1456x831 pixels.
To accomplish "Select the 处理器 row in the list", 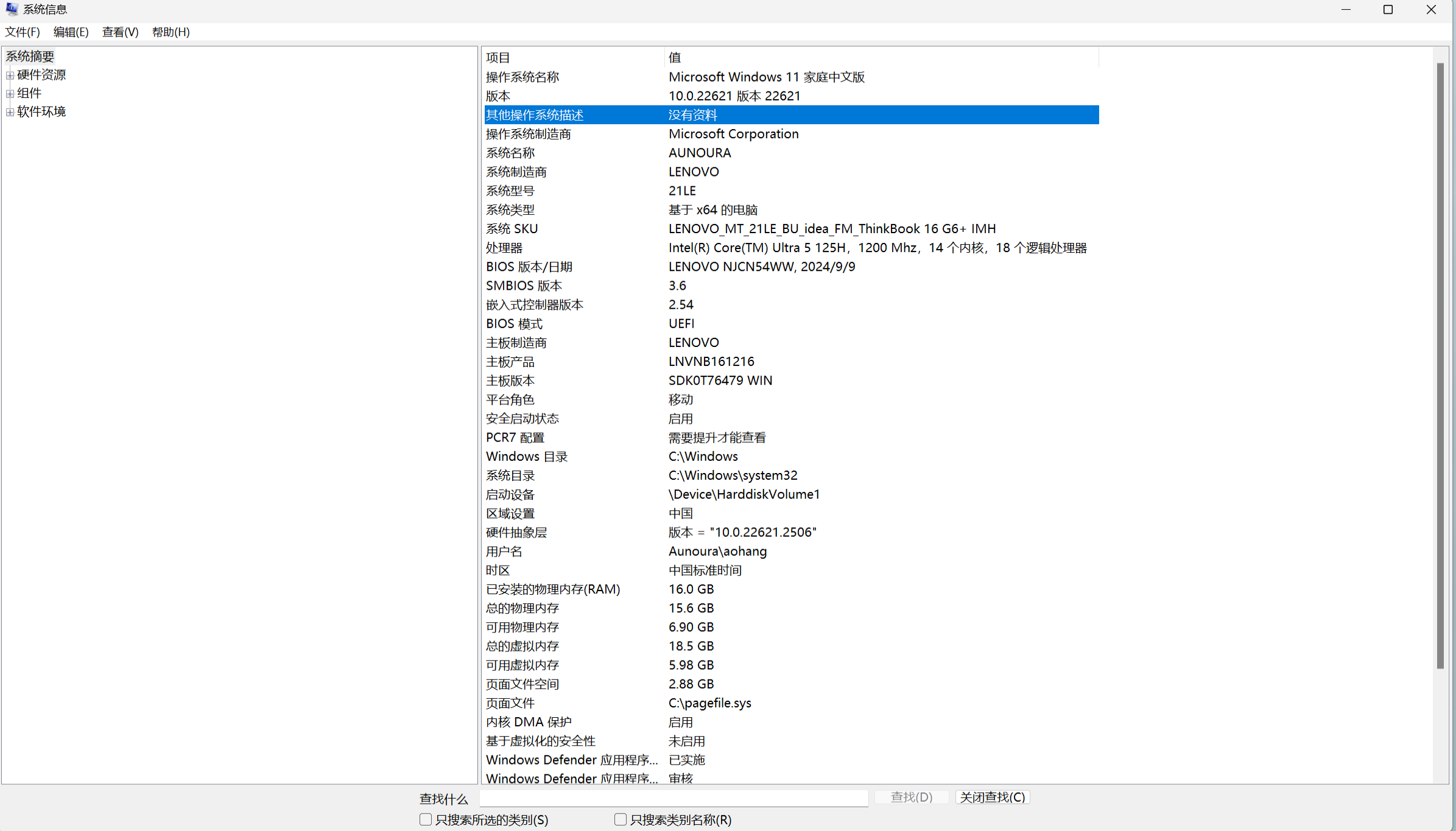I will tap(504, 248).
